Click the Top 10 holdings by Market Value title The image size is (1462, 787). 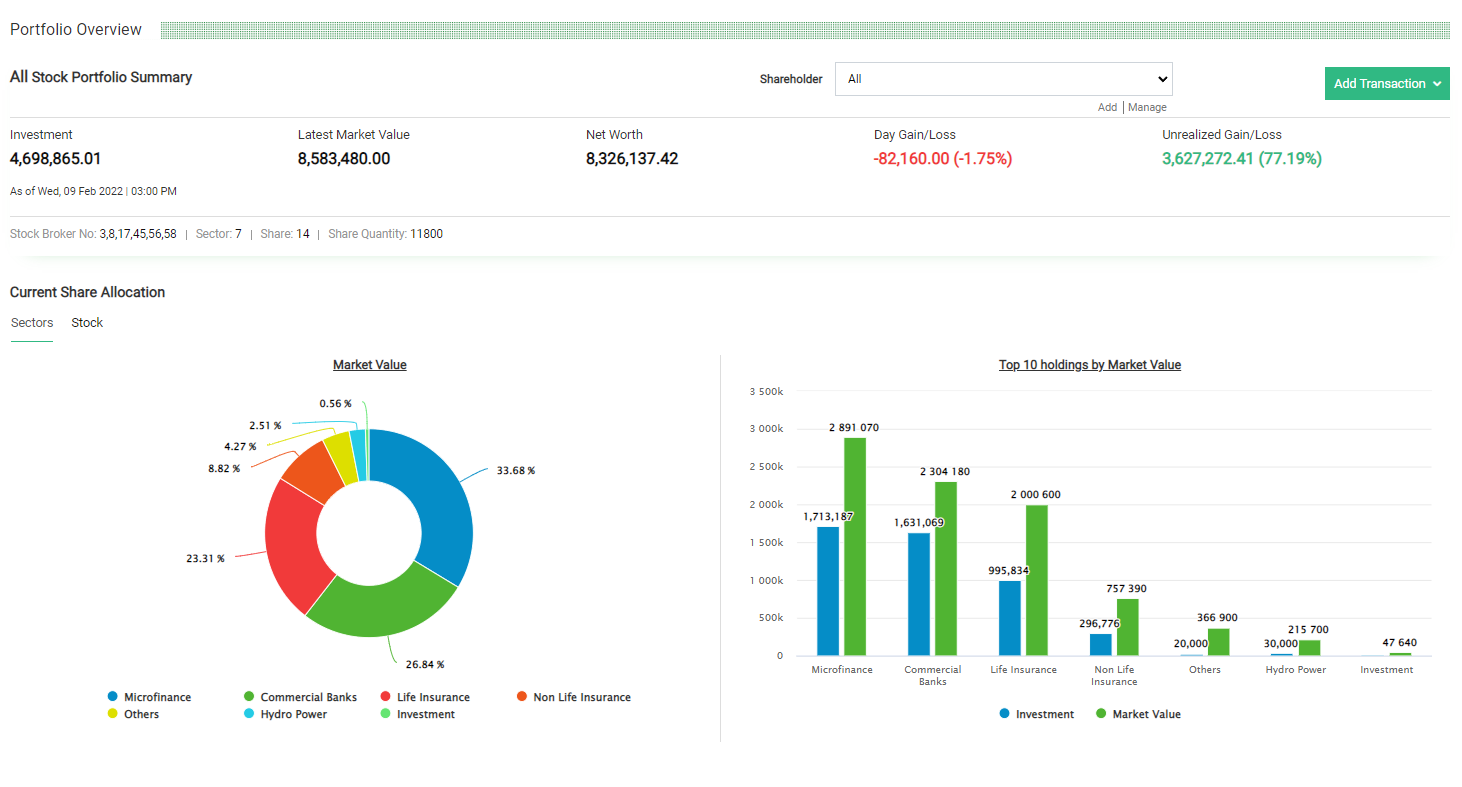pyautogui.click(x=1090, y=364)
